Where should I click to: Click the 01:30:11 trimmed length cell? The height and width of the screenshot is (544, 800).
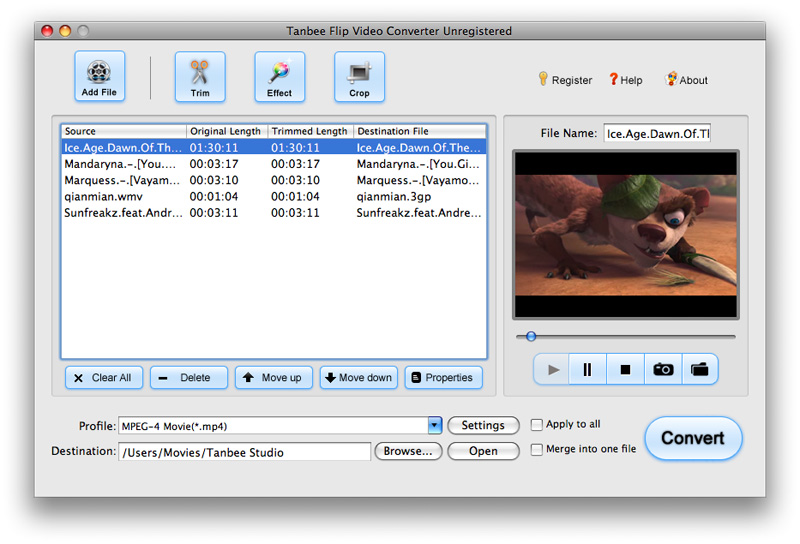coord(295,147)
